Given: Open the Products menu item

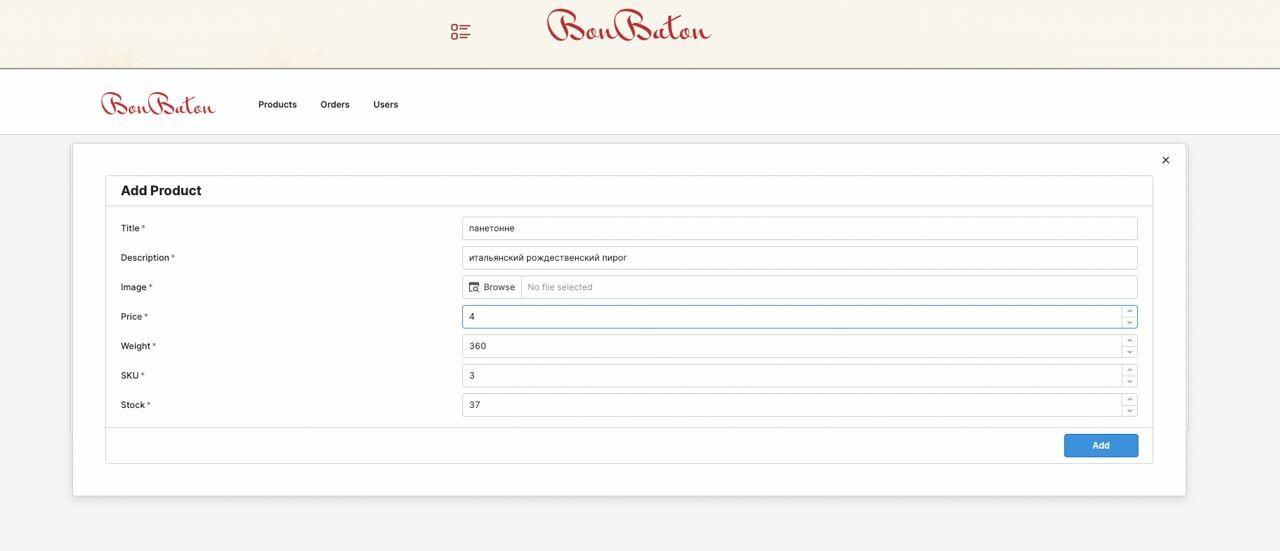Looking at the screenshot, I should [277, 104].
